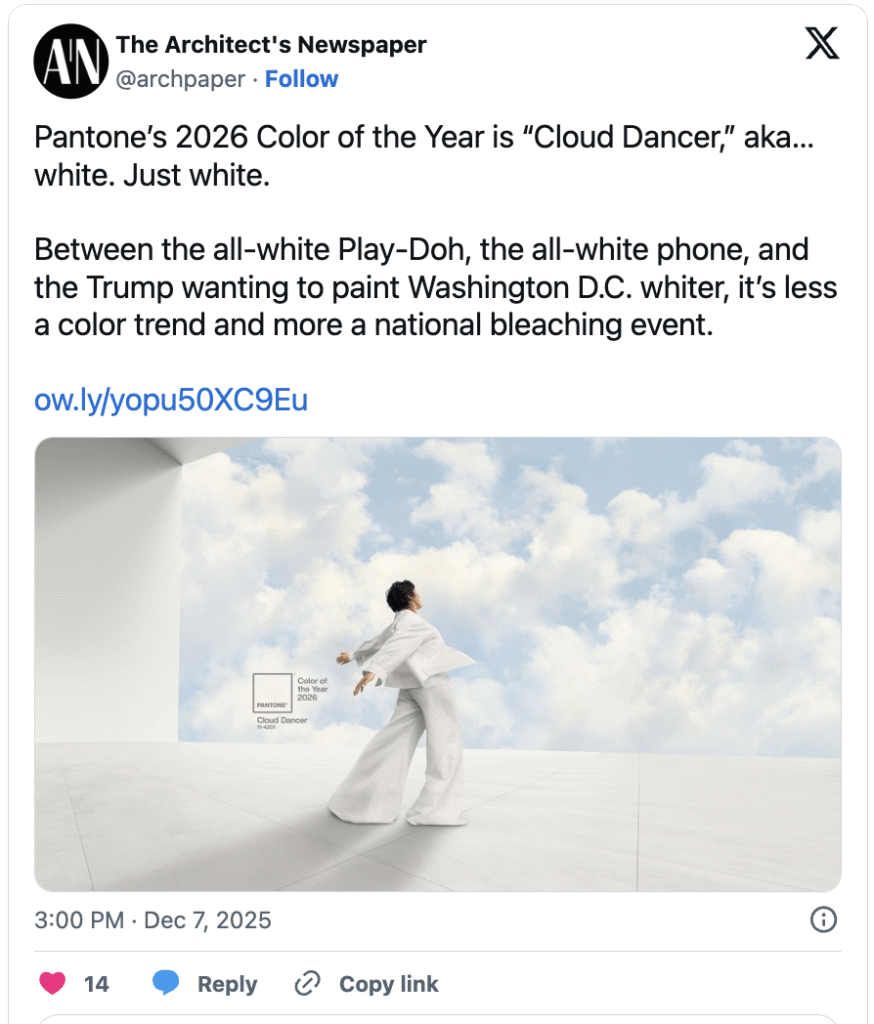Viewport: 874px width, 1024px height.
Task: Click the "national bleaching event" paragraph
Action: [435, 288]
